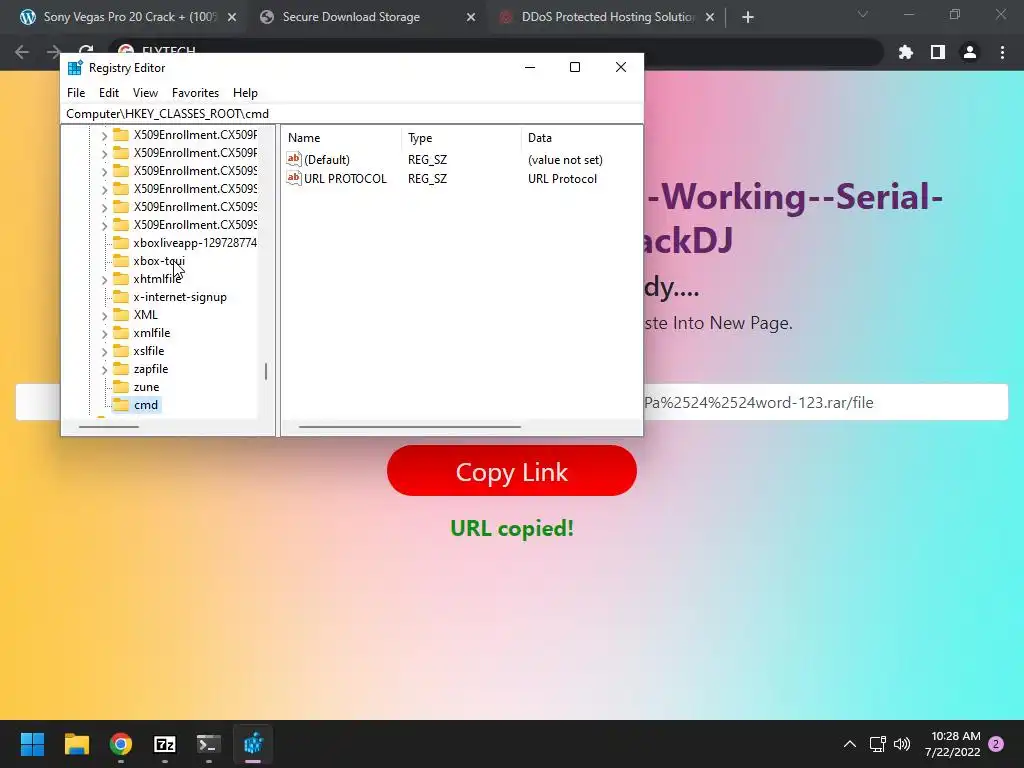Click the tree pane vertical scrollbar thumb
Screen dimensions: 1024x768
pyautogui.click(x=266, y=371)
